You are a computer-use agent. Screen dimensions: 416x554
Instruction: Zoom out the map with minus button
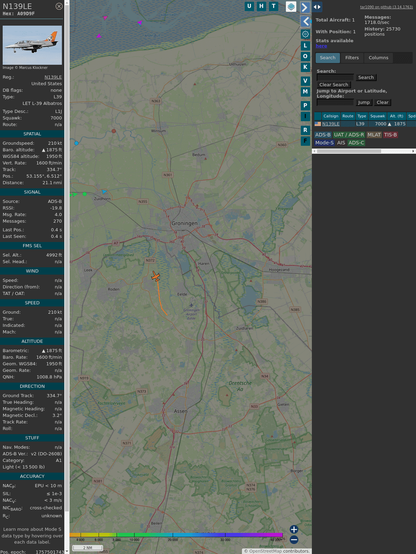tap(294, 540)
